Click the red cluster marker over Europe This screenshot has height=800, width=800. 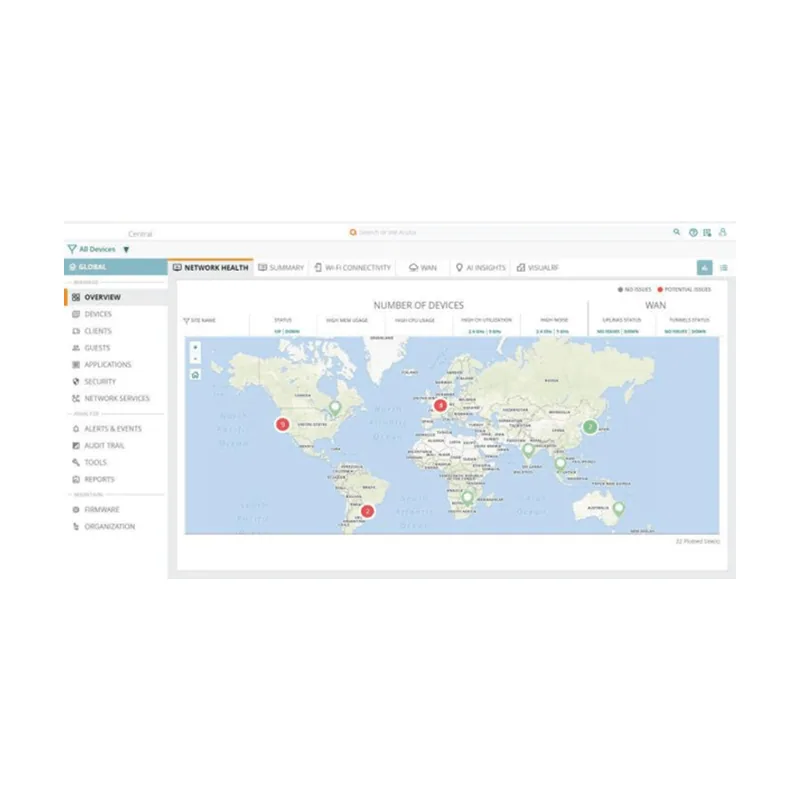pyautogui.click(x=440, y=406)
